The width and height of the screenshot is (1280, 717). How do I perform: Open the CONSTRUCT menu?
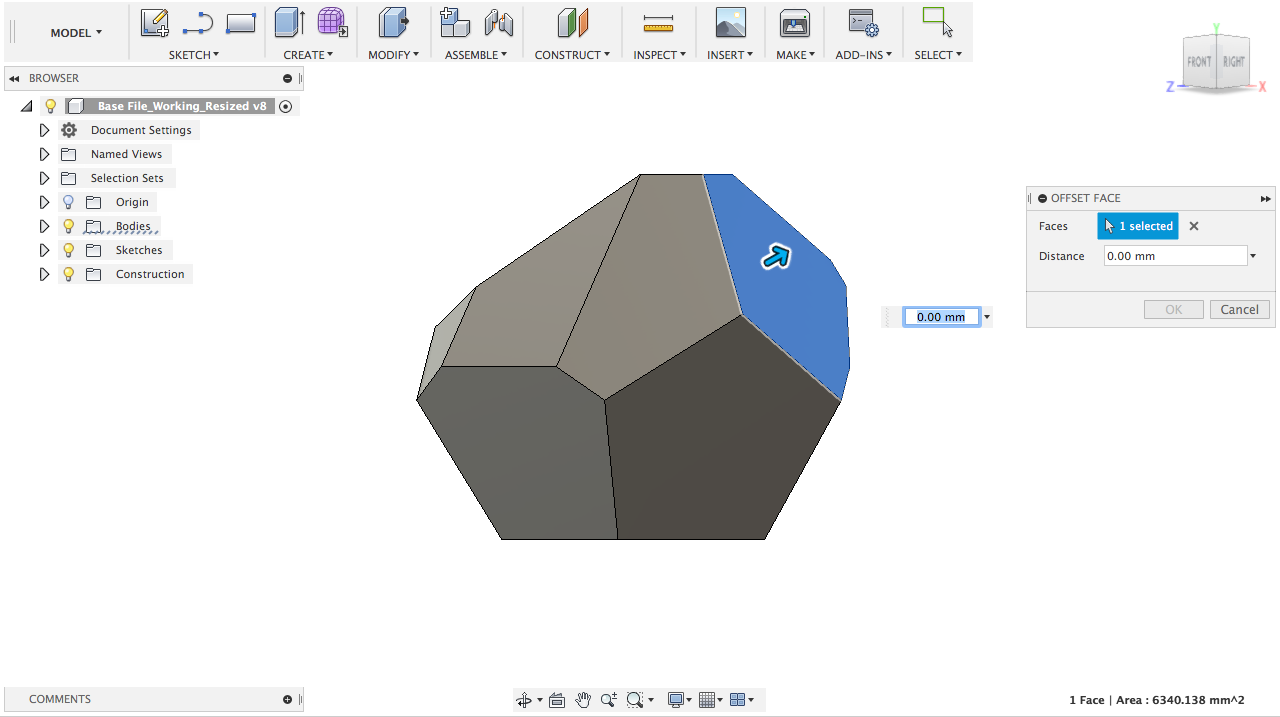coord(571,55)
